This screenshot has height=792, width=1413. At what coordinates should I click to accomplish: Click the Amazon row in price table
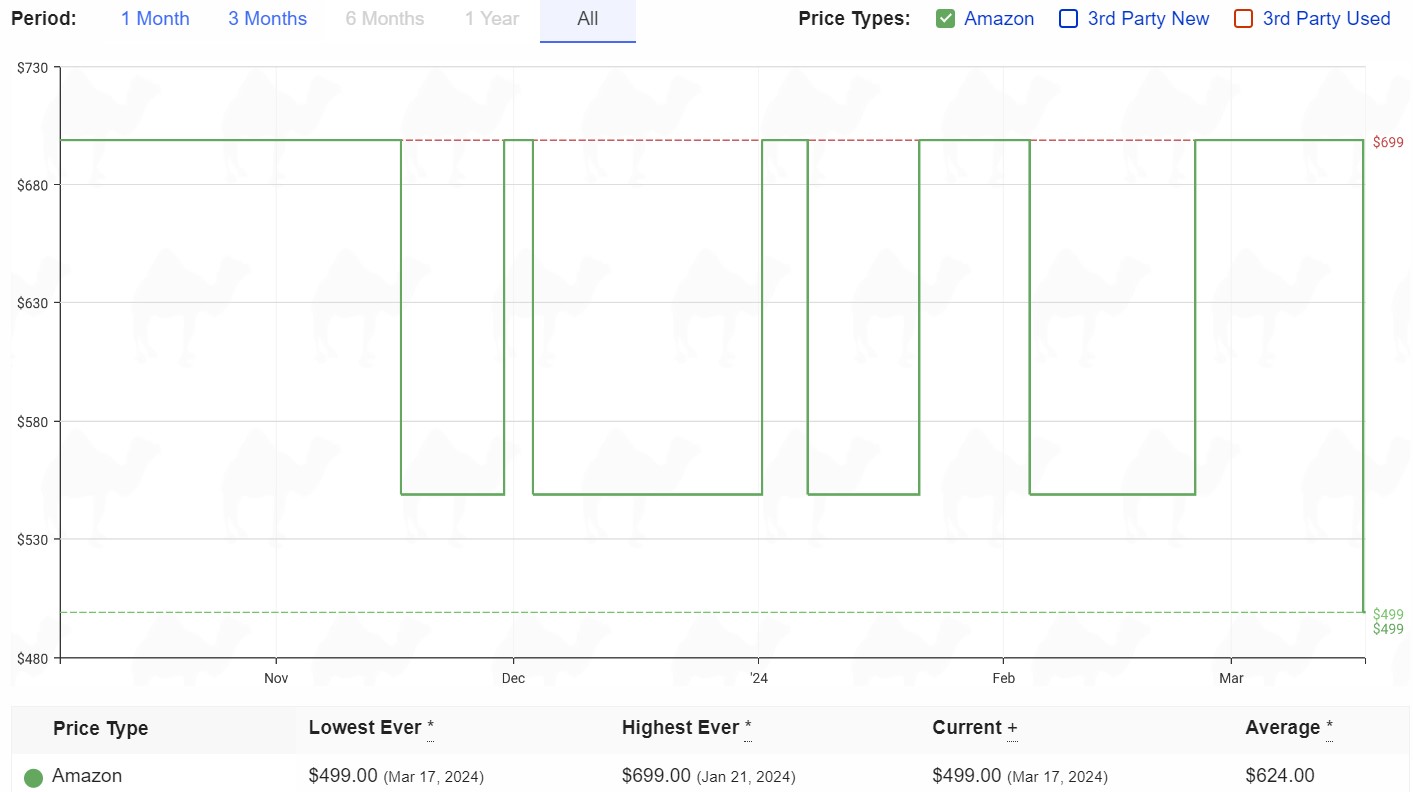point(711,775)
